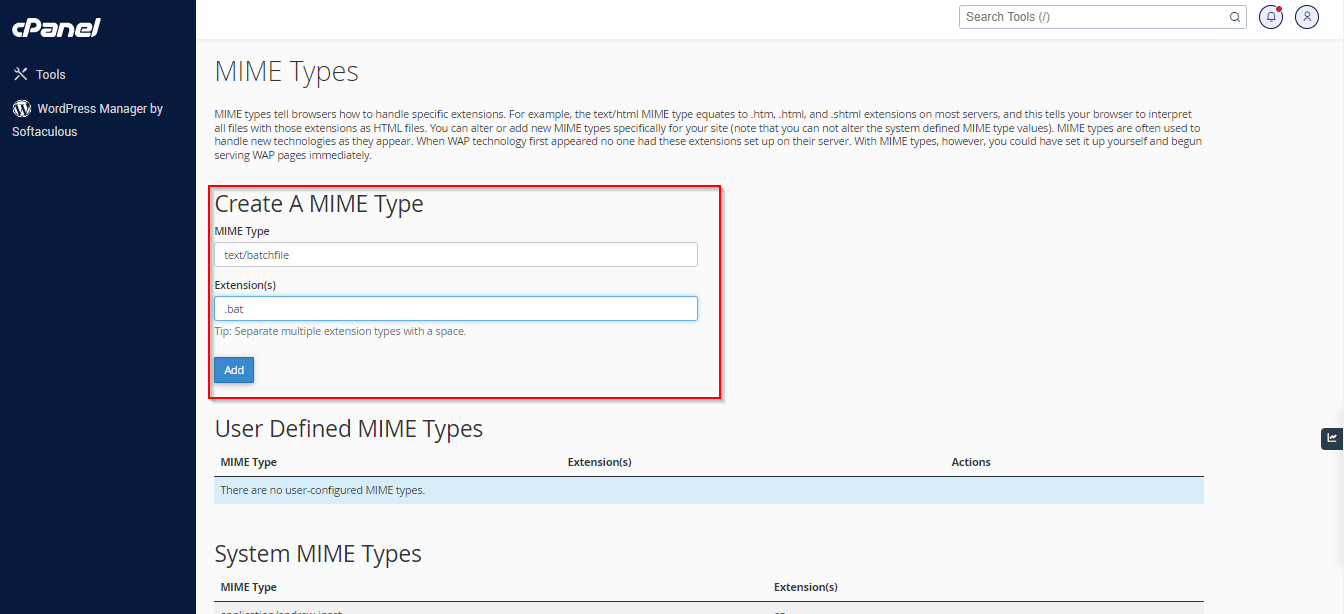Open the notifications bell icon
The height and width of the screenshot is (614, 1344).
coord(1271,17)
